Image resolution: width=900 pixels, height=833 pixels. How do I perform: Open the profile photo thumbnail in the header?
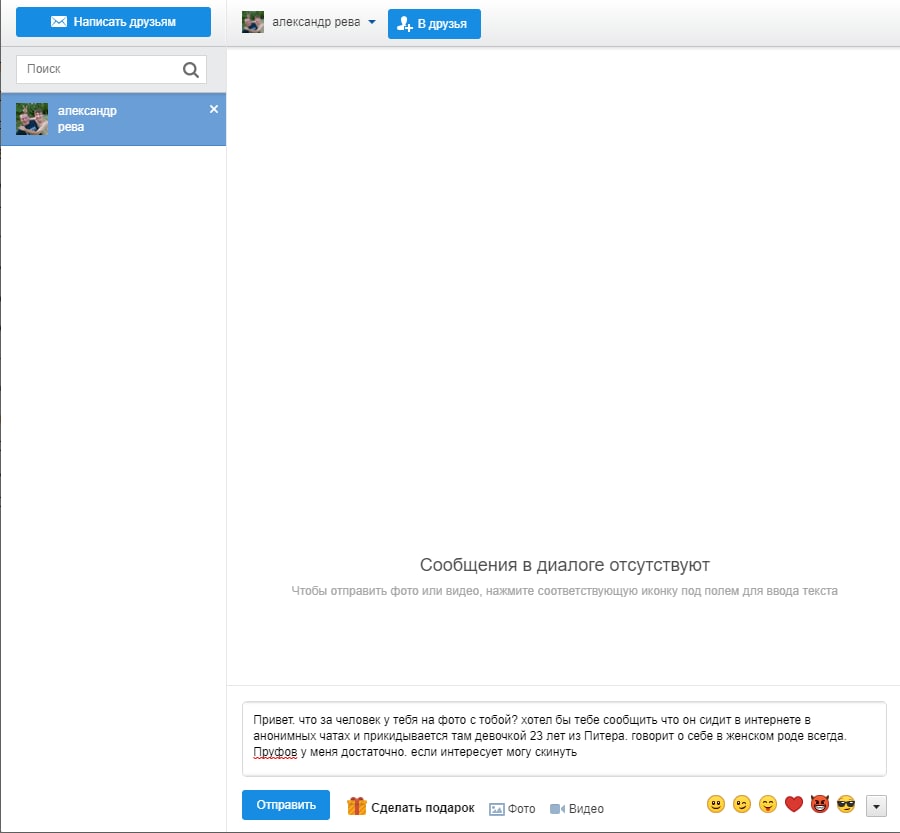tap(253, 22)
